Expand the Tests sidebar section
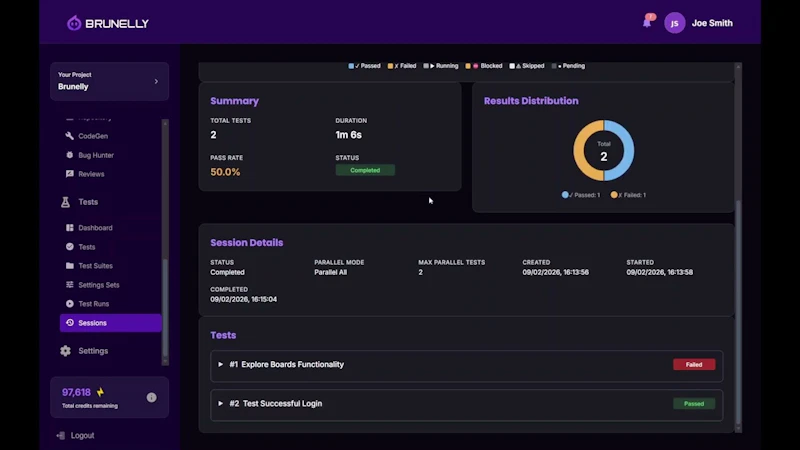The image size is (800, 450). [88, 202]
